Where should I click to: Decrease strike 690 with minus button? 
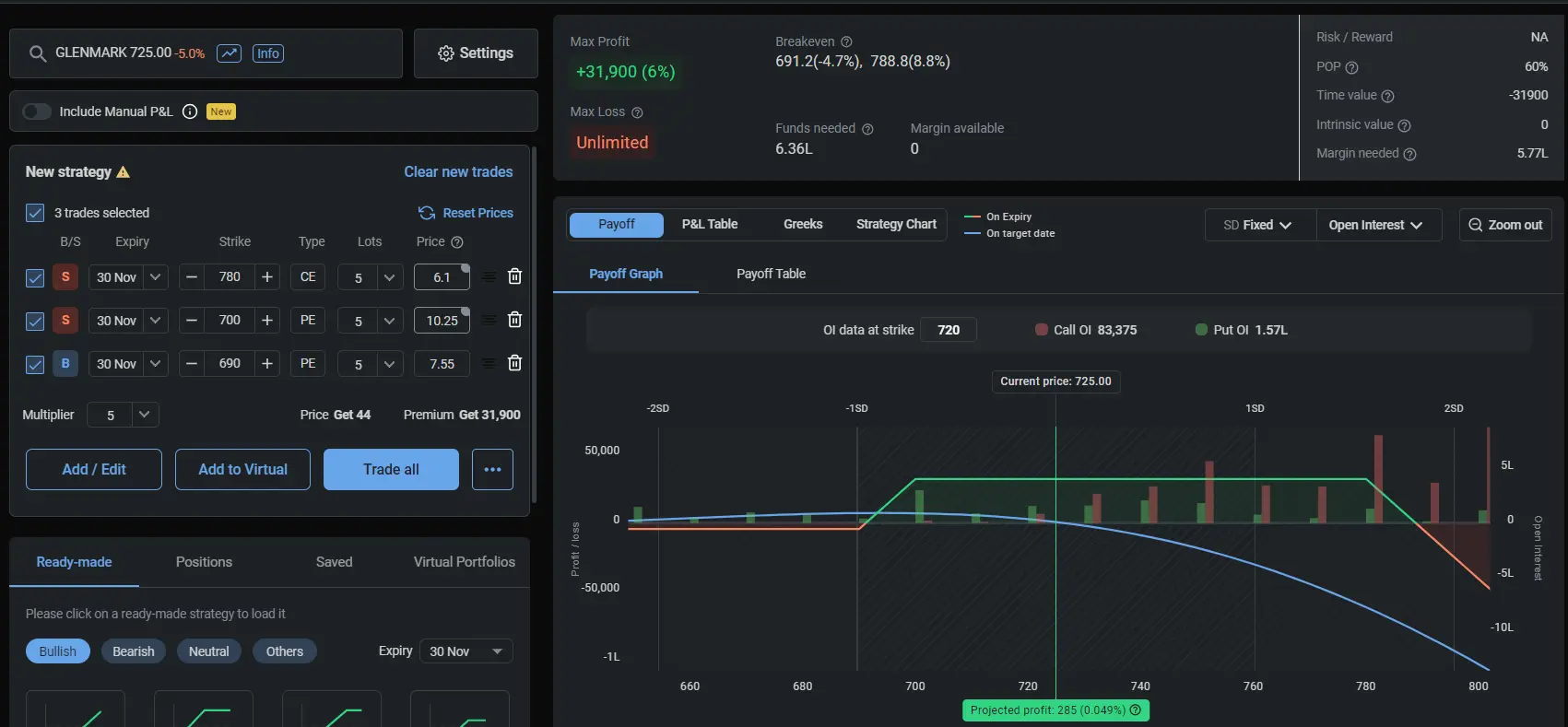pos(192,363)
